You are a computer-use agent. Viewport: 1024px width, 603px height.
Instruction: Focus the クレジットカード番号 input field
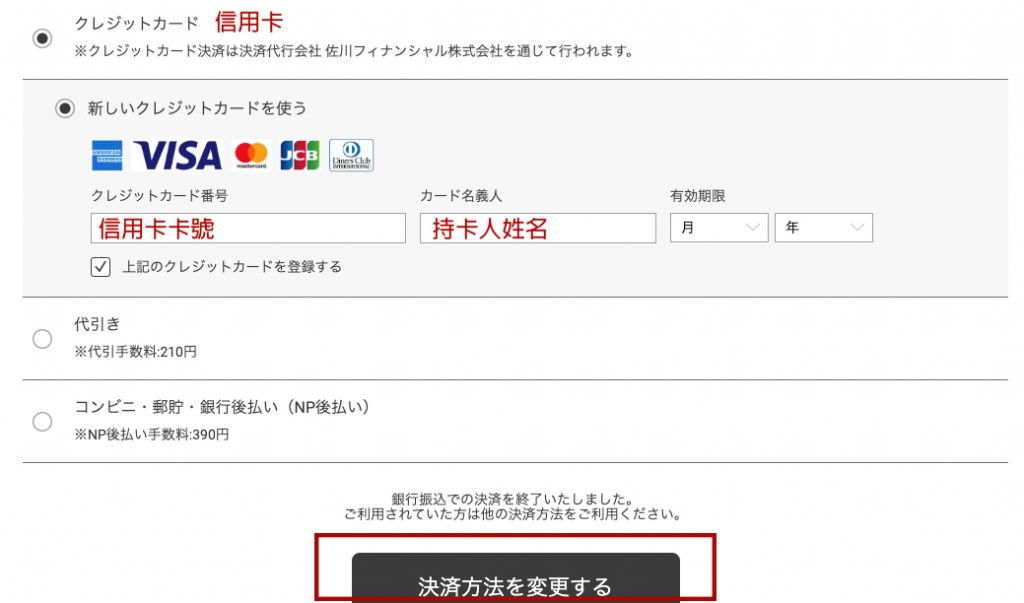click(x=248, y=228)
